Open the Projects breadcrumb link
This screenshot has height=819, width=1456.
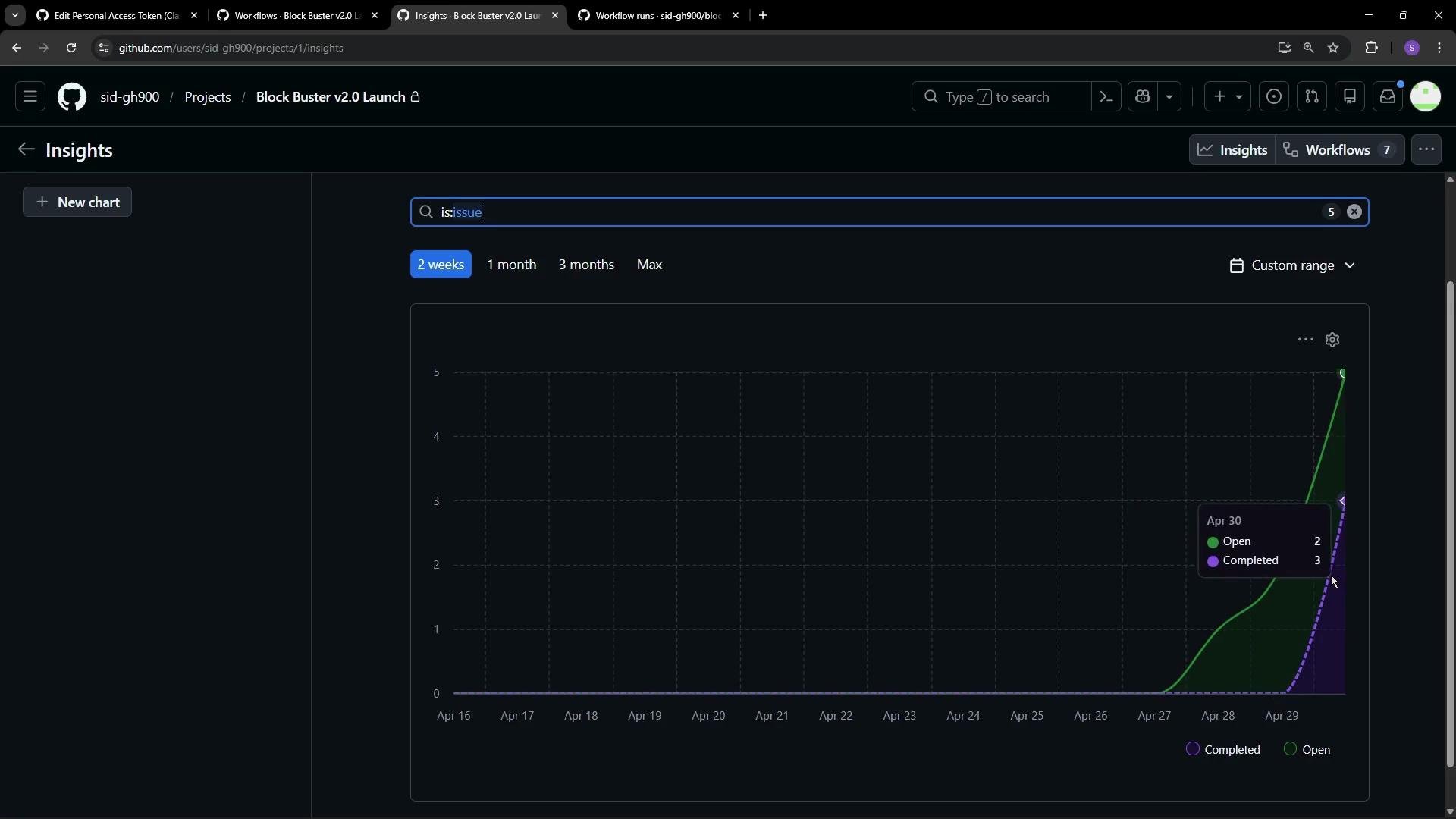coord(208,97)
